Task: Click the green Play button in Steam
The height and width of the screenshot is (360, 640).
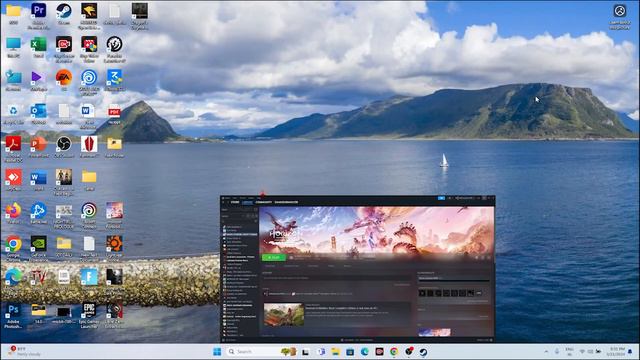Action: [x=274, y=258]
